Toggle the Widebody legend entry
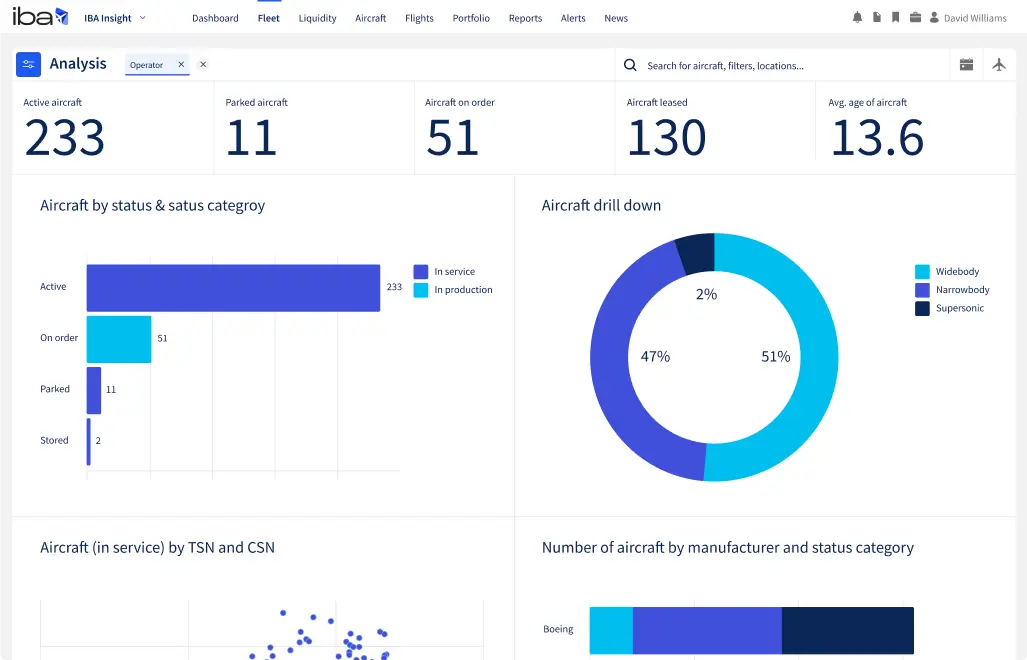The image size is (1027, 660). [x=955, y=271]
